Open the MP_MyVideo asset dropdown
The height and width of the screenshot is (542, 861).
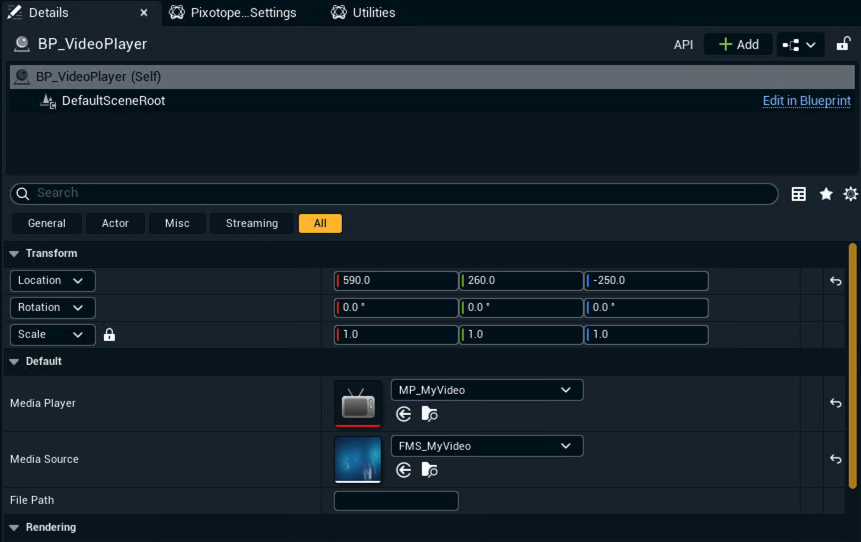click(x=487, y=390)
